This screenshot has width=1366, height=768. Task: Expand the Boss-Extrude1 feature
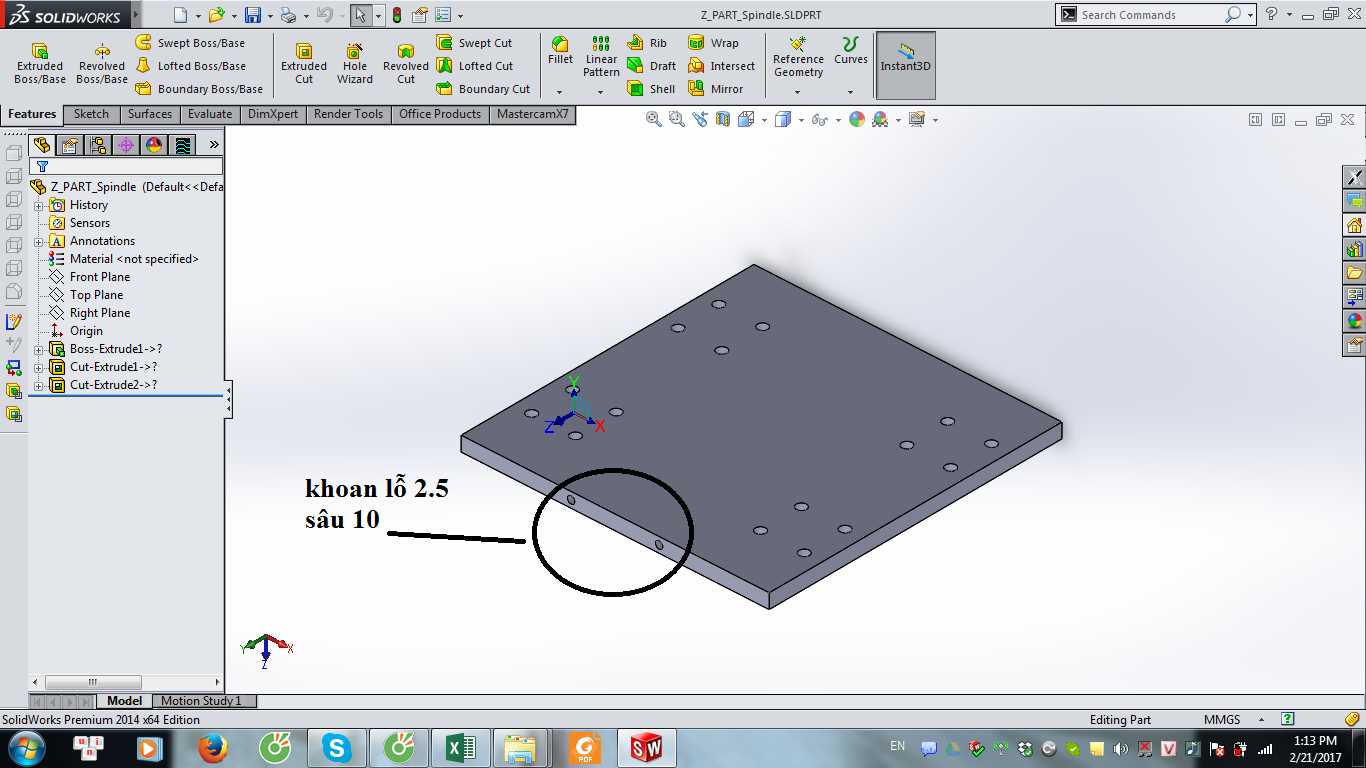(x=39, y=349)
